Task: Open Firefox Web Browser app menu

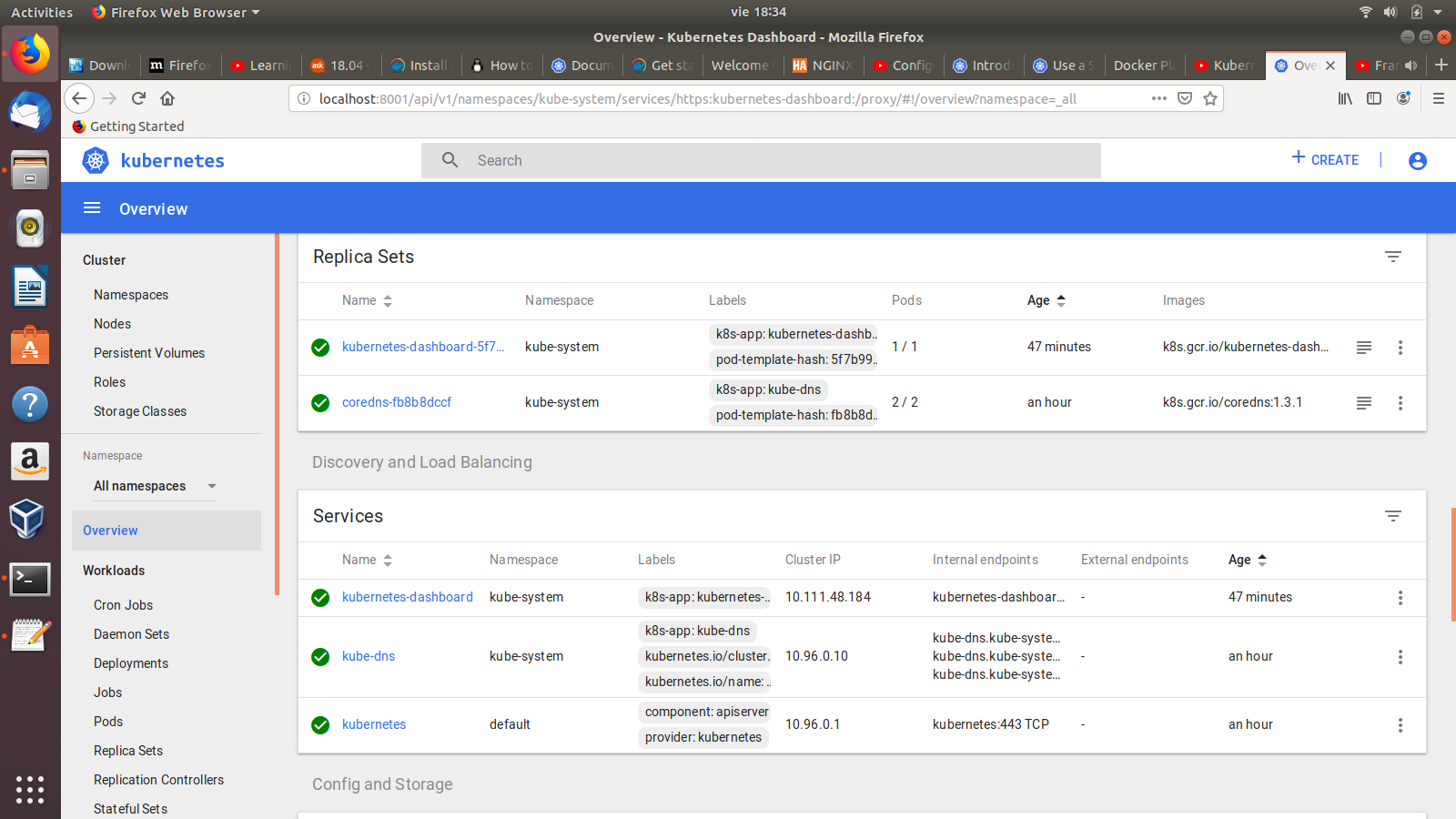Action: [x=176, y=12]
